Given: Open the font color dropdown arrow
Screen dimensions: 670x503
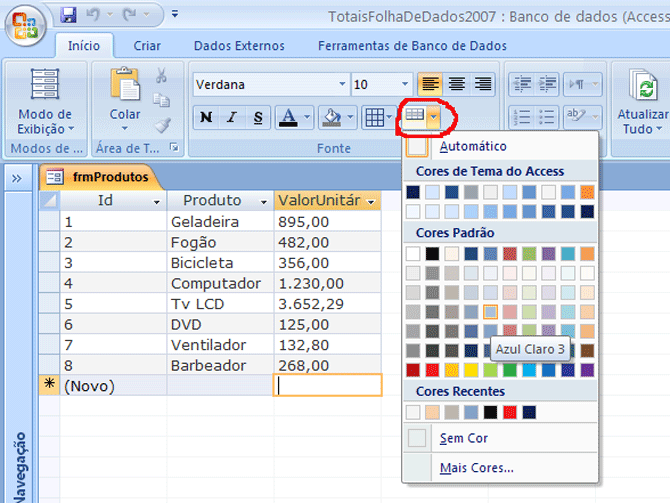Looking at the screenshot, I should pos(307,117).
